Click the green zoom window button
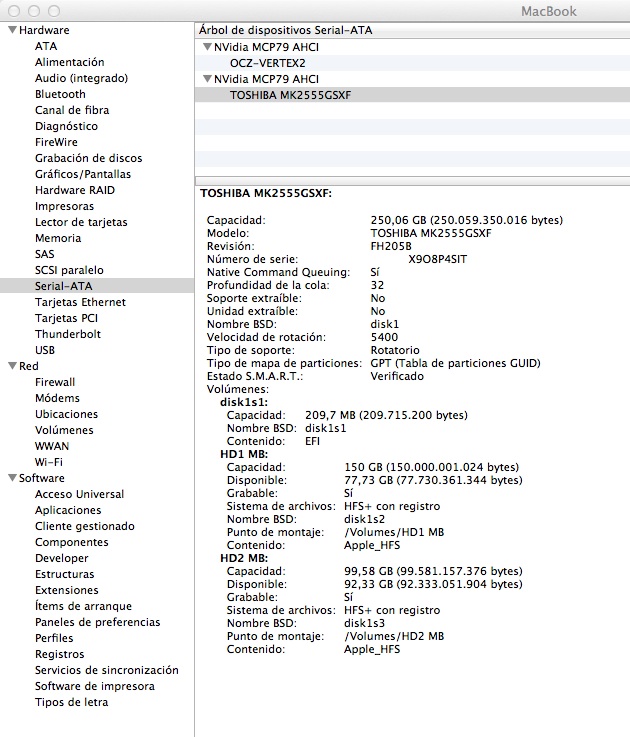This screenshot has height=737, width=630. click(x=55, y=10)
